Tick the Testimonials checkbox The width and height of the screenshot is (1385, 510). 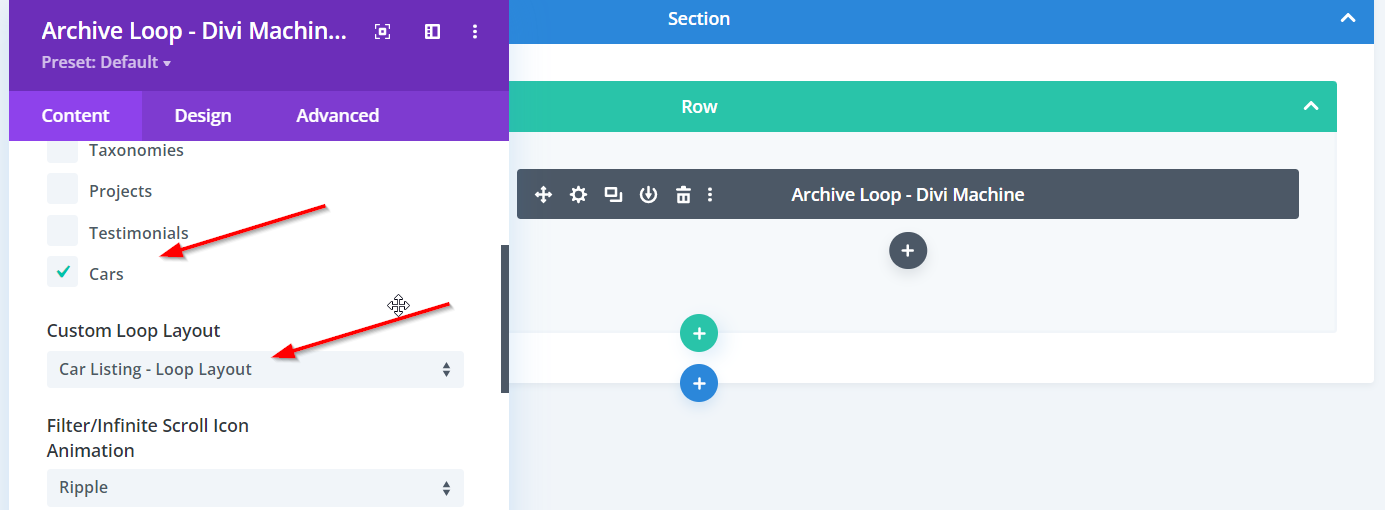point(62,230)
